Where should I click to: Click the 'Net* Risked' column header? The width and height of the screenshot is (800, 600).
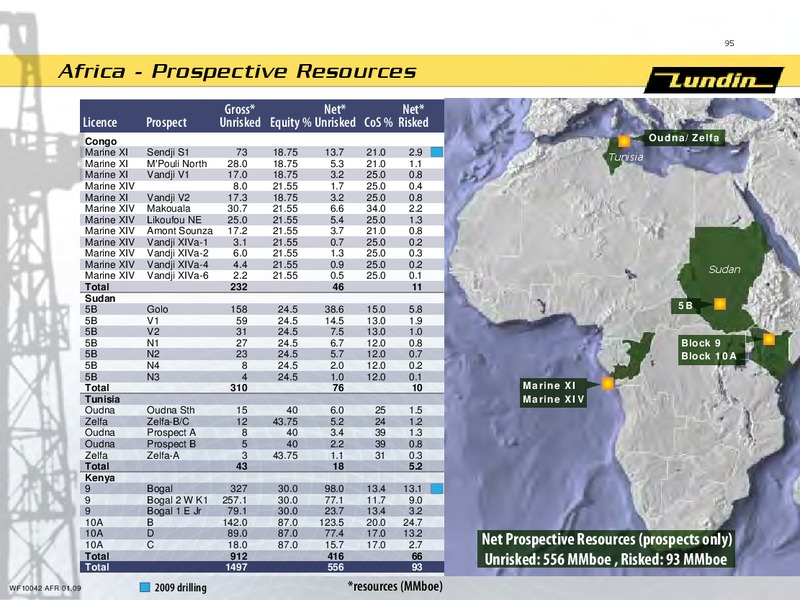tap(413, 116)
